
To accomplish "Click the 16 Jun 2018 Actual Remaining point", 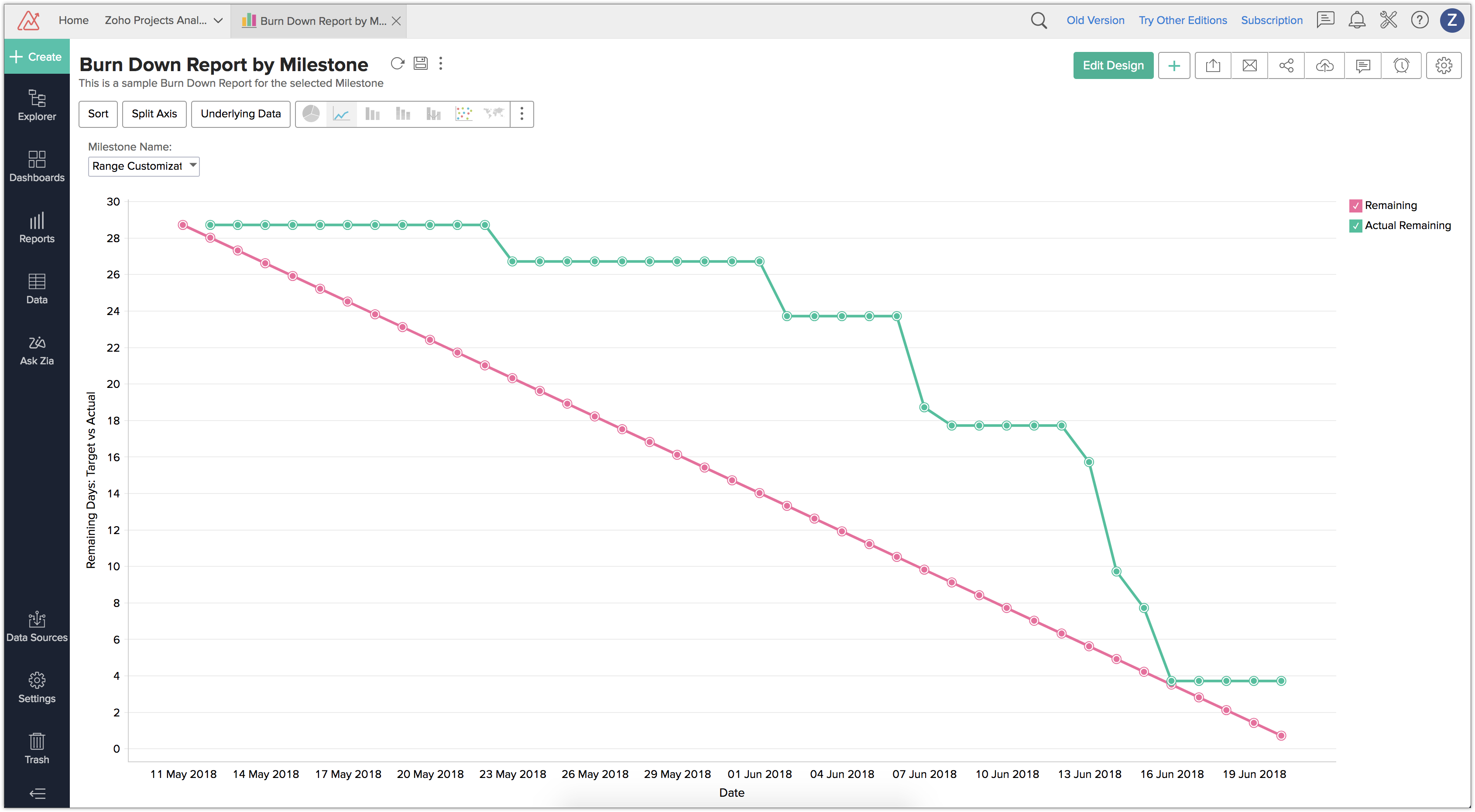I will tap(1172, 681).
